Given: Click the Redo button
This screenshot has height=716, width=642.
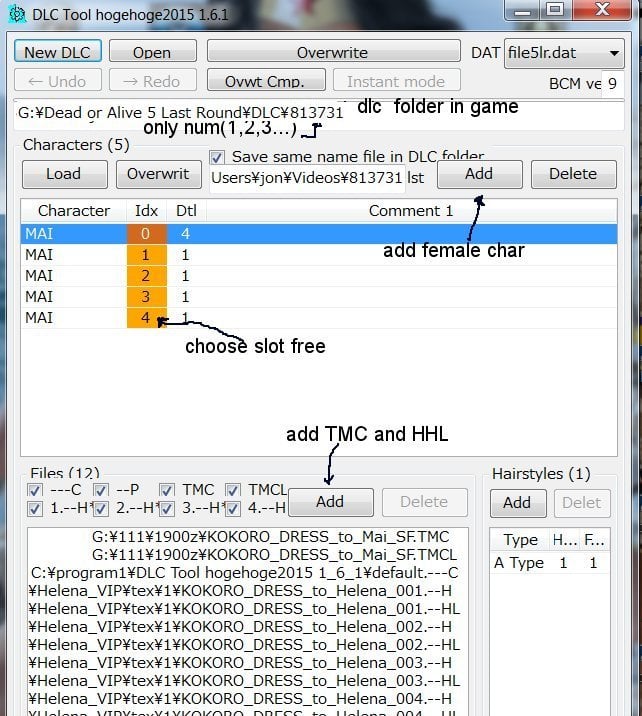Looking at the screenshot, I should tap(153, 81).
